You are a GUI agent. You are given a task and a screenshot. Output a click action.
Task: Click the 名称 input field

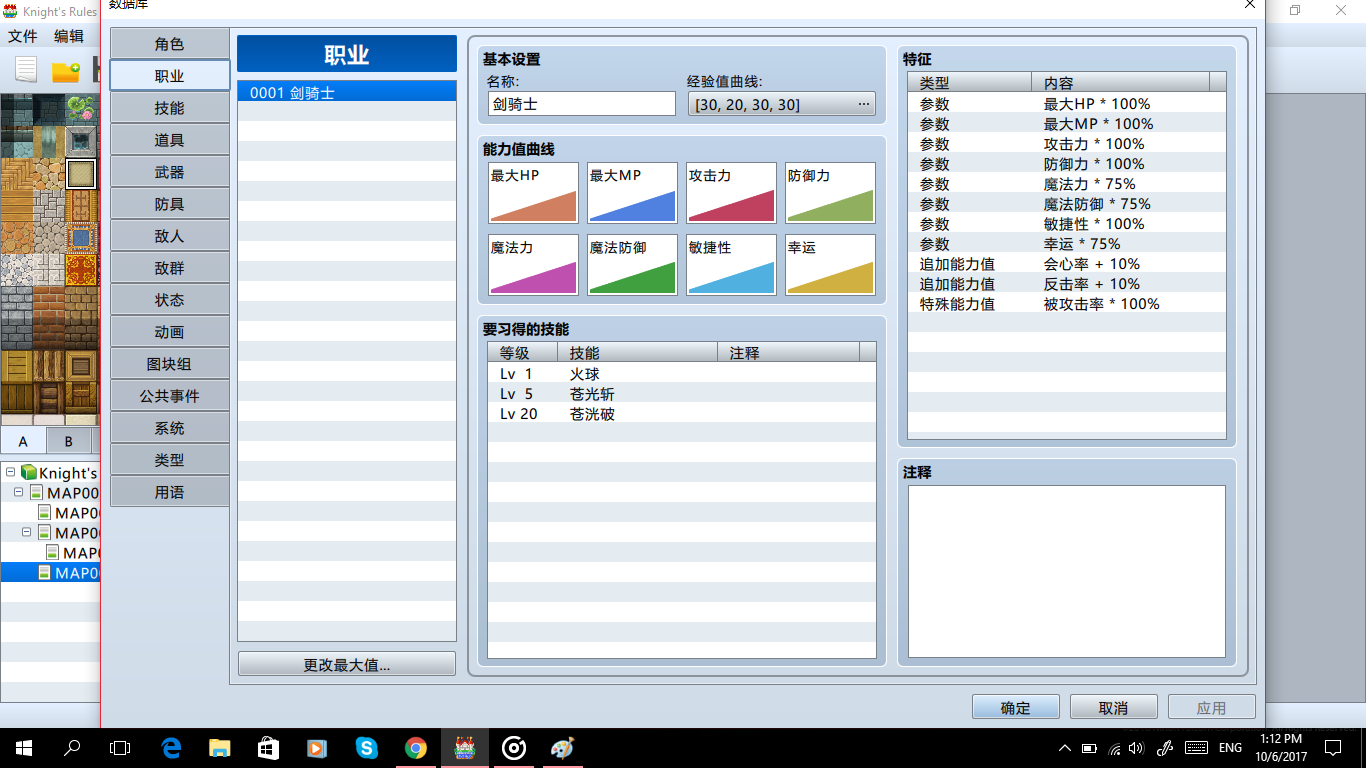click(582, 104)
